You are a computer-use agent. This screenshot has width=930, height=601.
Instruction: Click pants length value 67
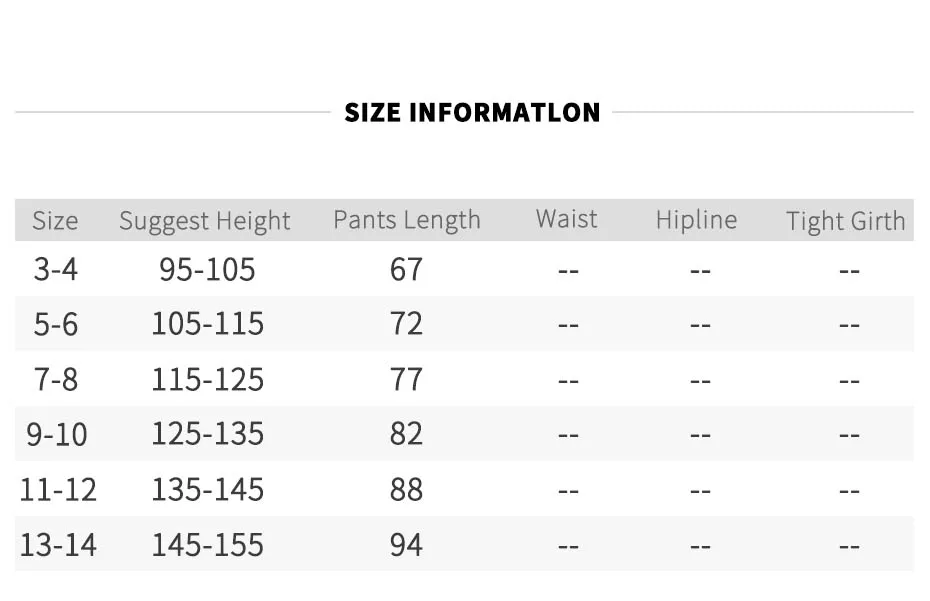click(x=406, y=269)
